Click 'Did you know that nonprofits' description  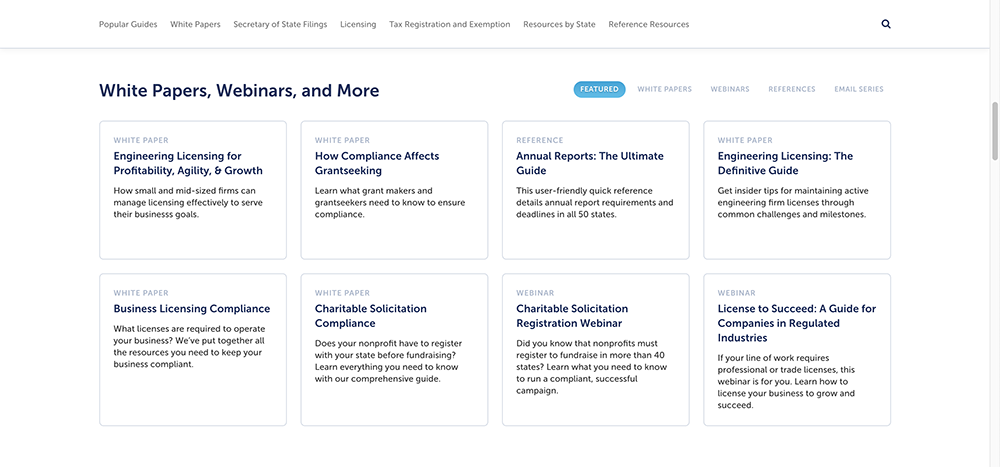(591, 367)
